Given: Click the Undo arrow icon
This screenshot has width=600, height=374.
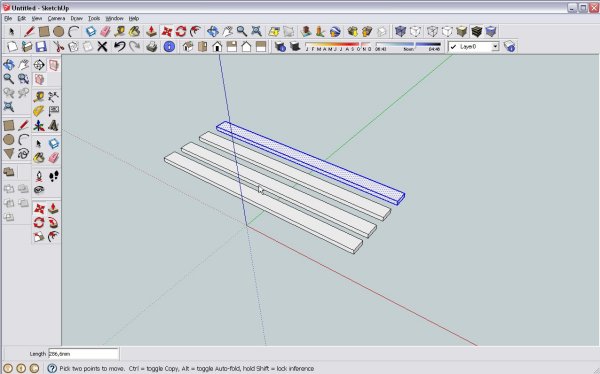Looking at the screenshot, I should [120, 47].
